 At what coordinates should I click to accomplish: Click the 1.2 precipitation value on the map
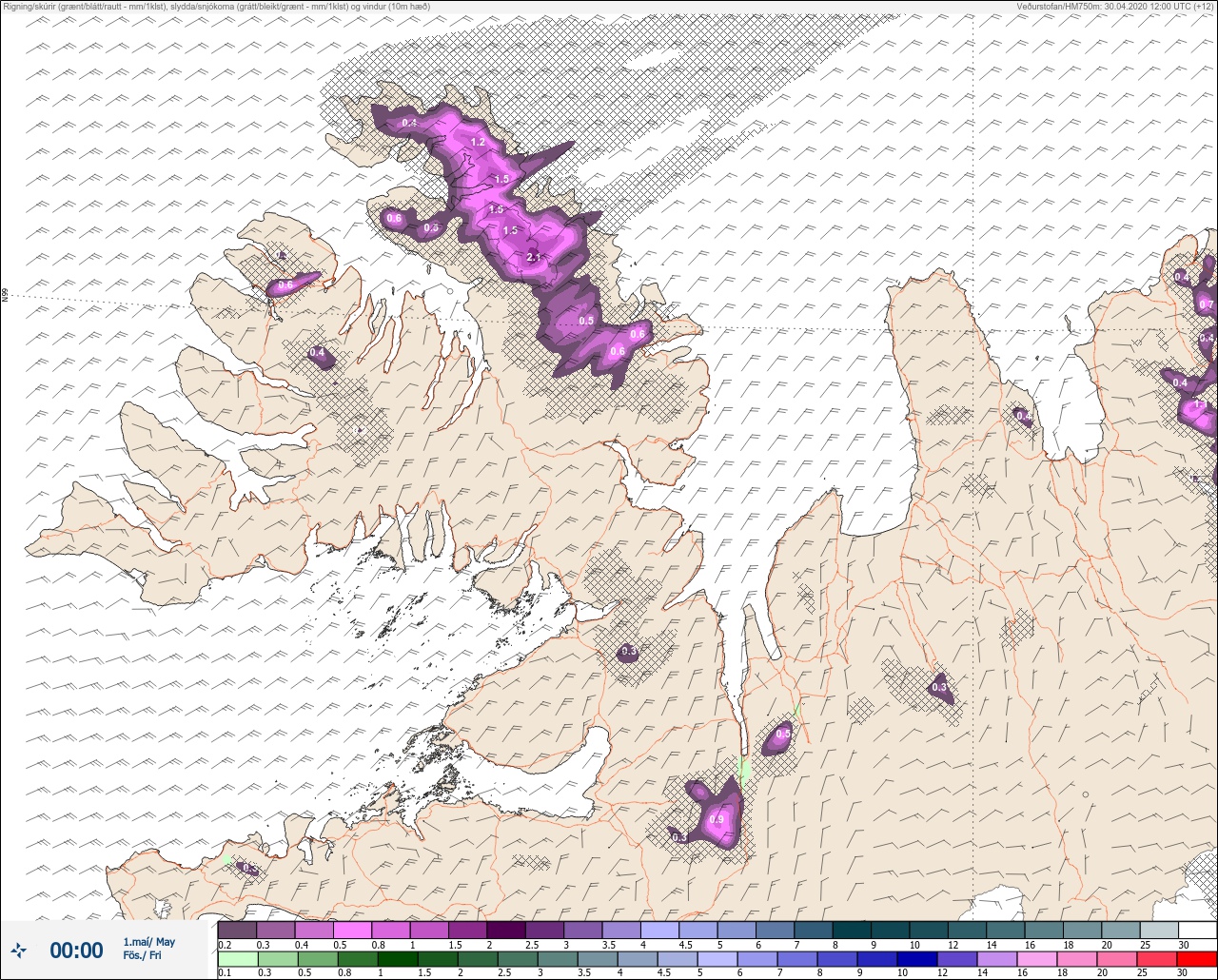478,142
